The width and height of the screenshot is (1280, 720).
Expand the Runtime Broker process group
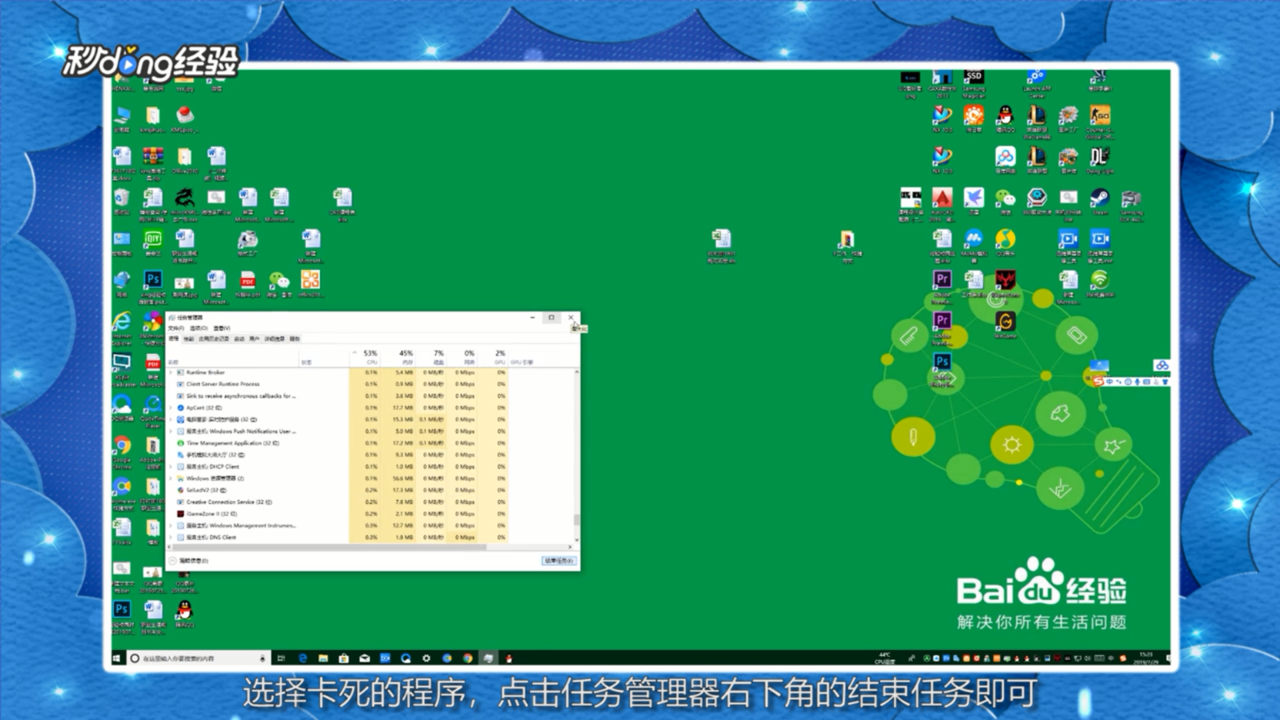[x=170, y=372]
